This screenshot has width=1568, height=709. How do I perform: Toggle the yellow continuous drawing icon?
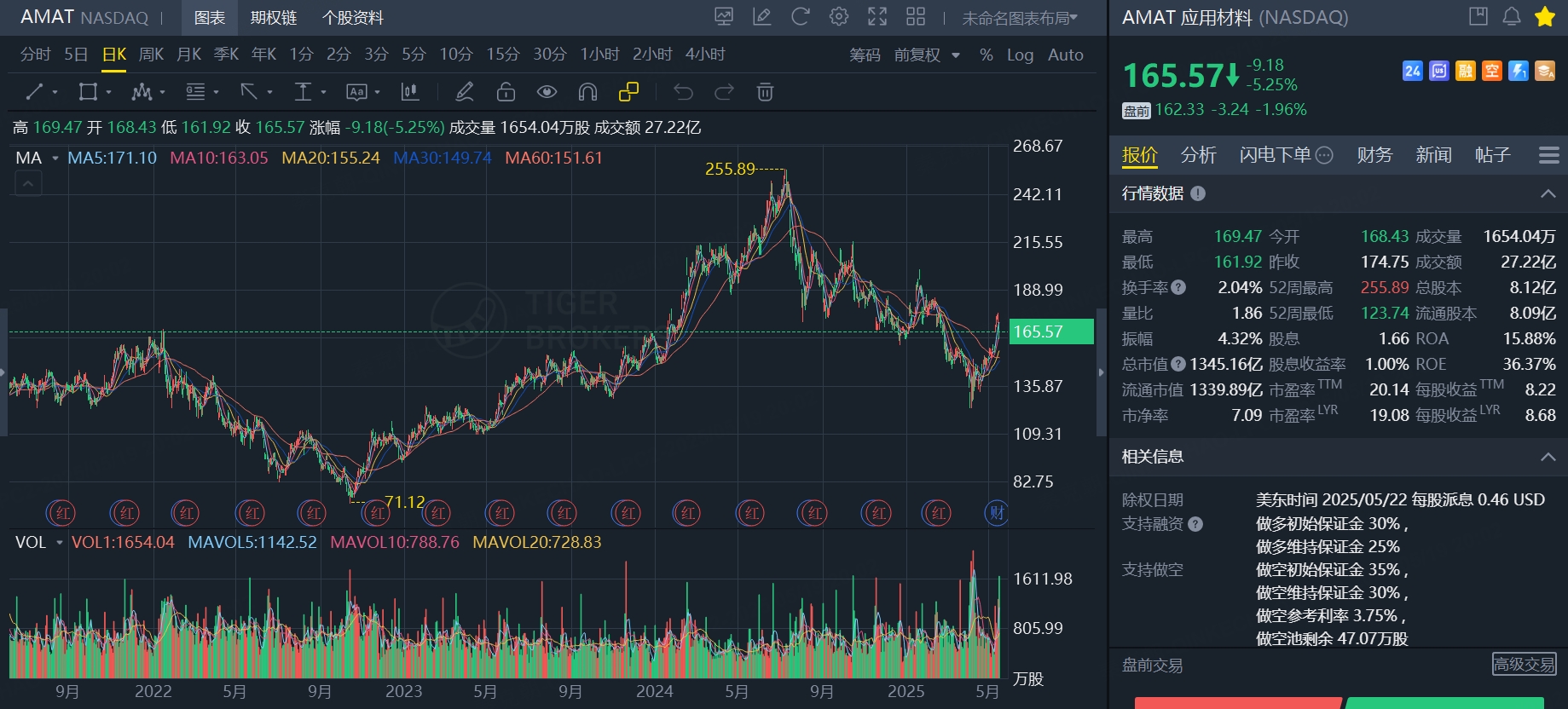tap(628, 92)
